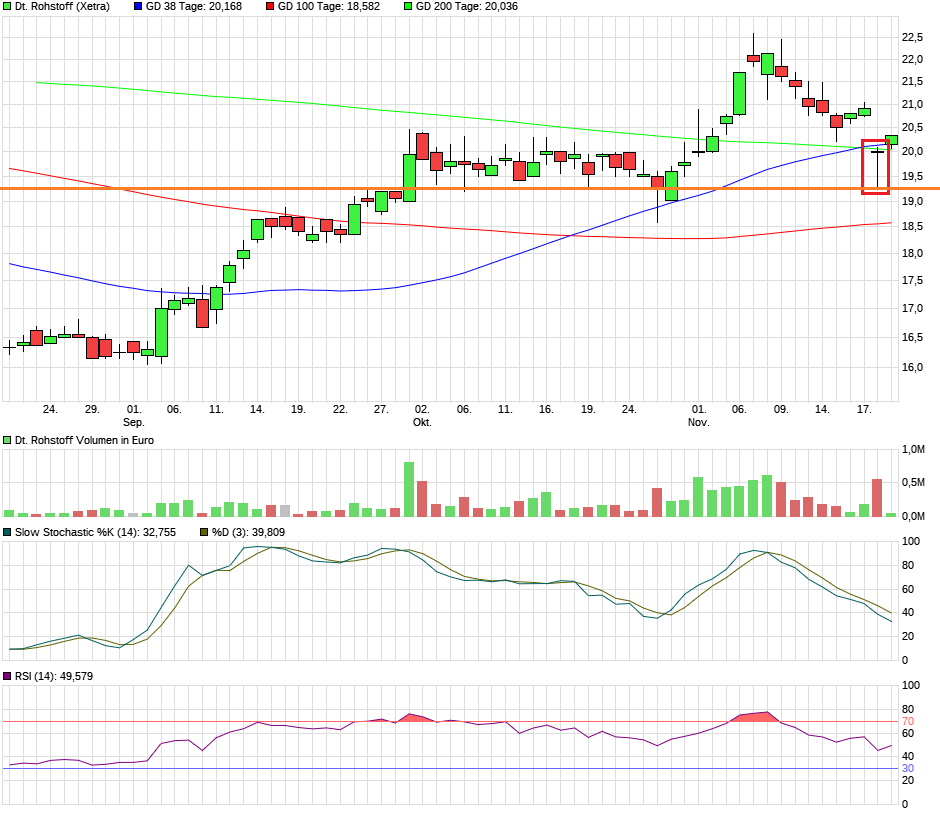This screenshot has height=814, width=940.
Task: Click the tall green candle on 06. November
Action: click(x=739, y=94)
